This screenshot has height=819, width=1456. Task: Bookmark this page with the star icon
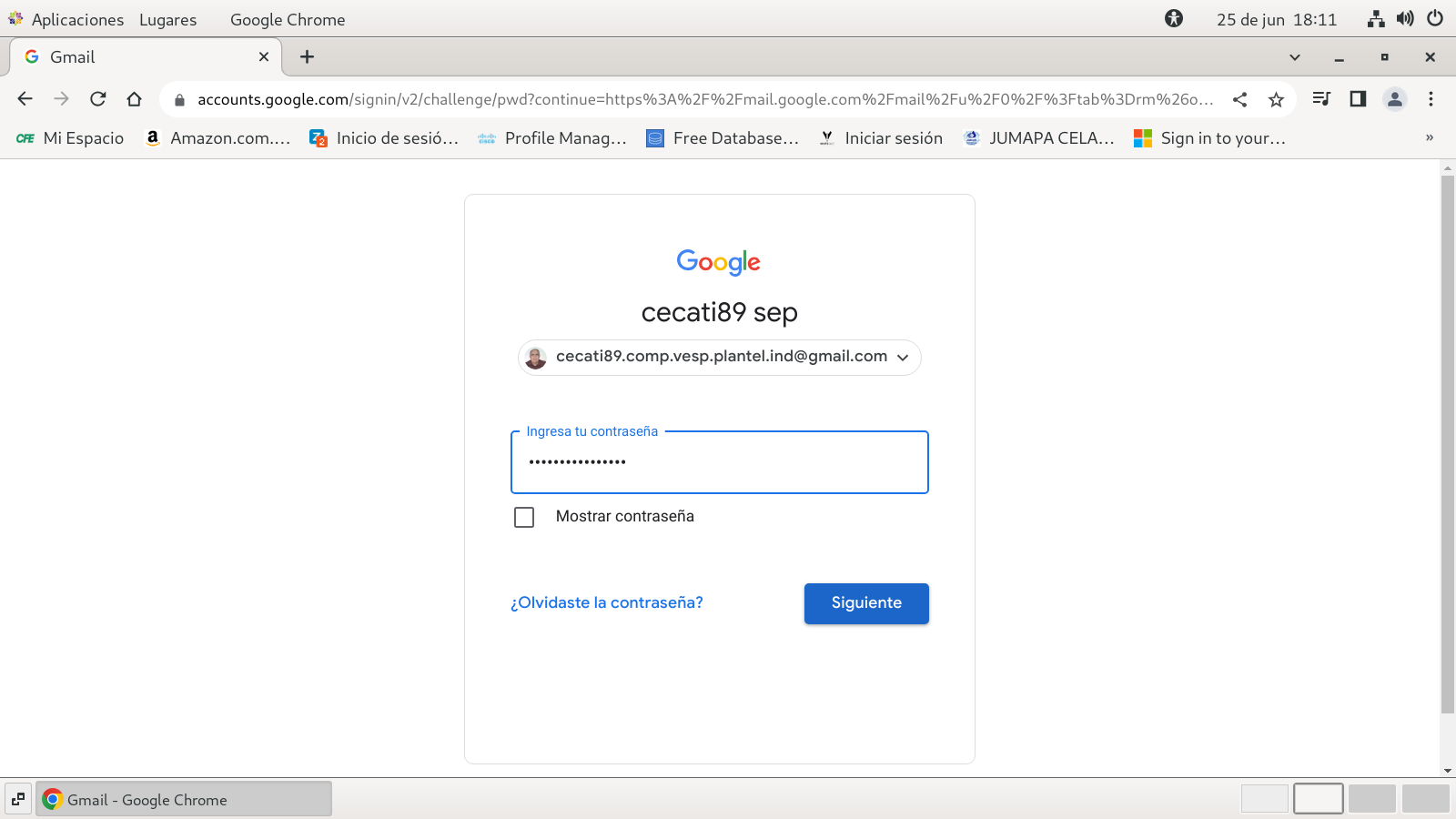point(1276,99)
